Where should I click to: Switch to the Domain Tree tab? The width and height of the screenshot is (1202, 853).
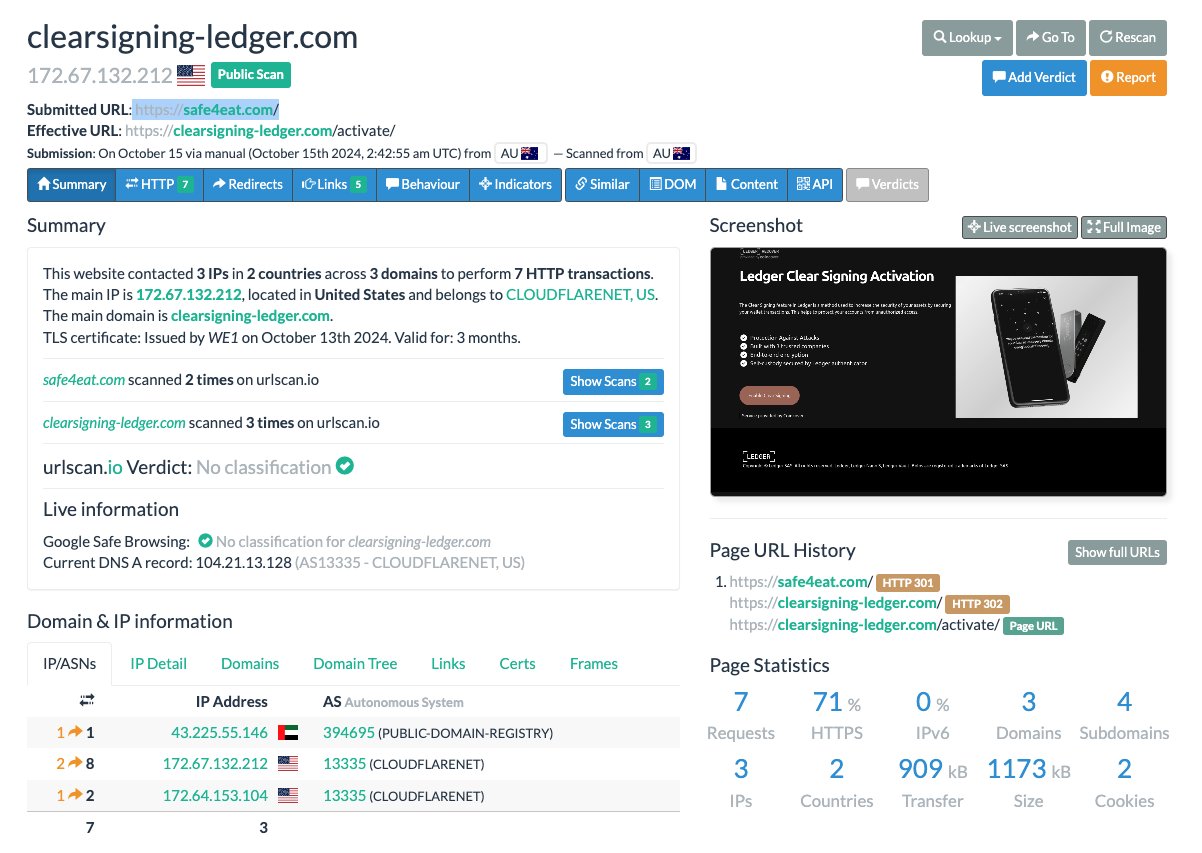pyautogui.click(x=355, y=663)
